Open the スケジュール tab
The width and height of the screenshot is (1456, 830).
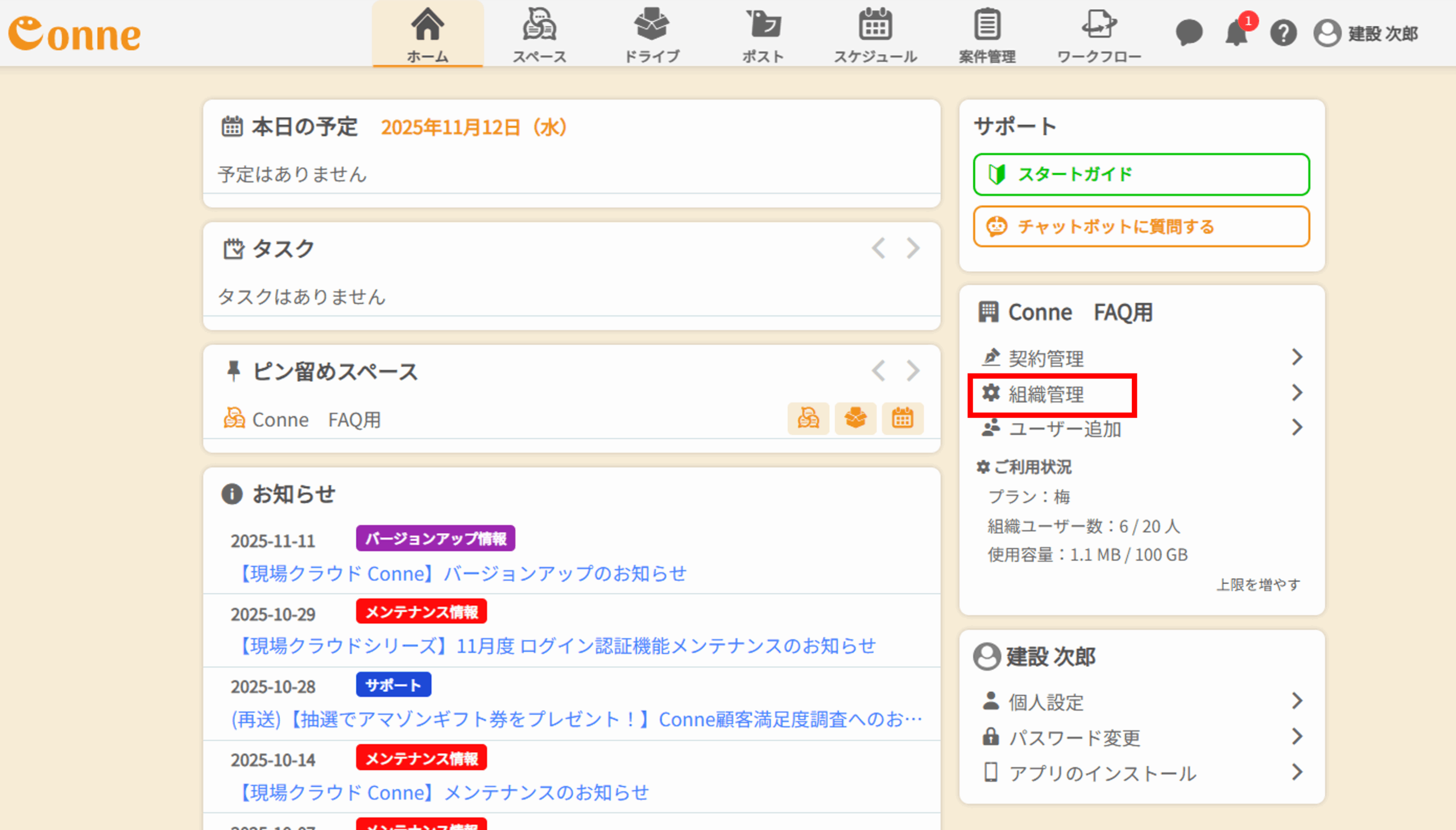coord(875,34)
